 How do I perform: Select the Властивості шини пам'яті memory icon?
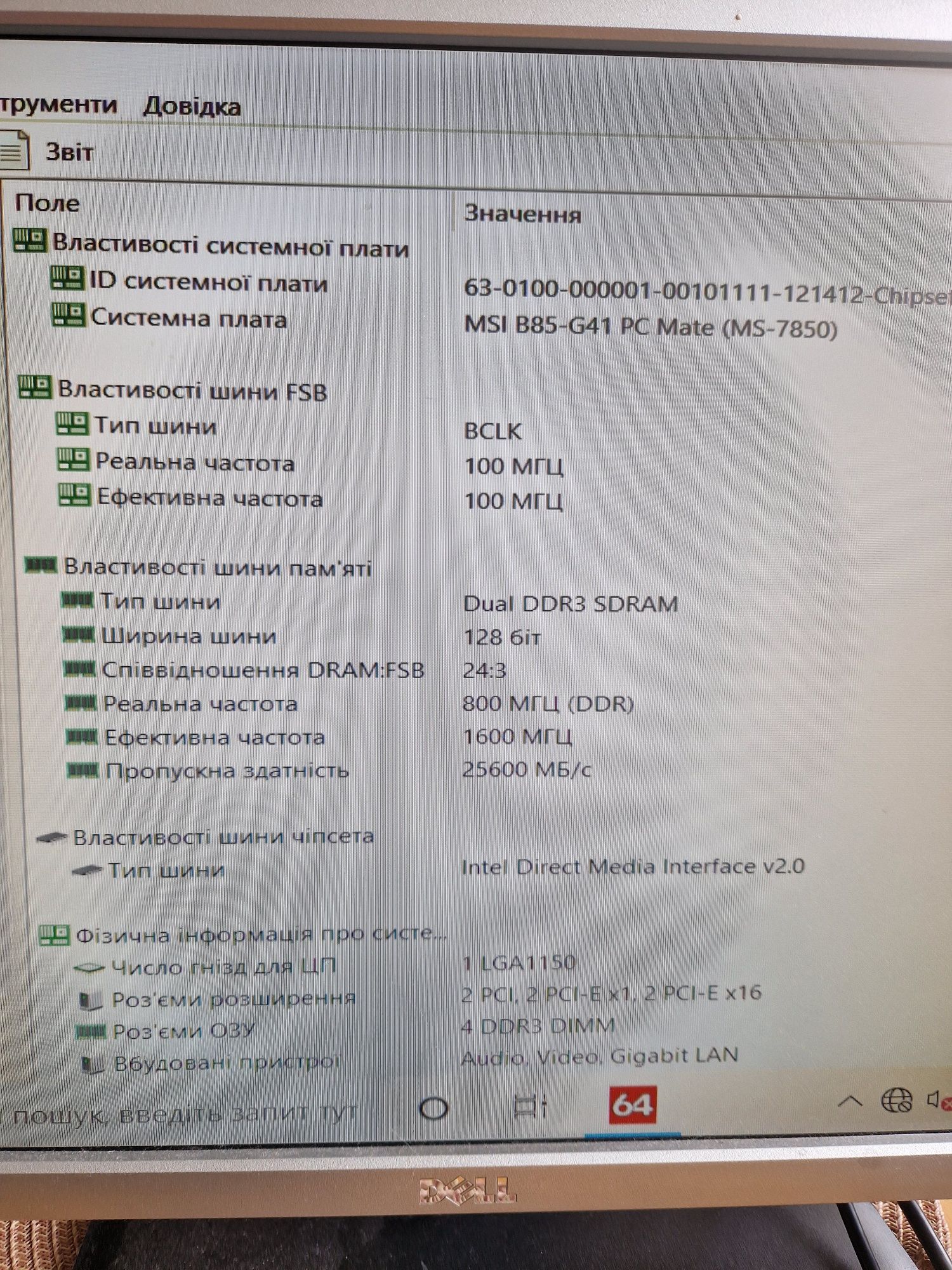pyautogui.click(x=41, y=565)
